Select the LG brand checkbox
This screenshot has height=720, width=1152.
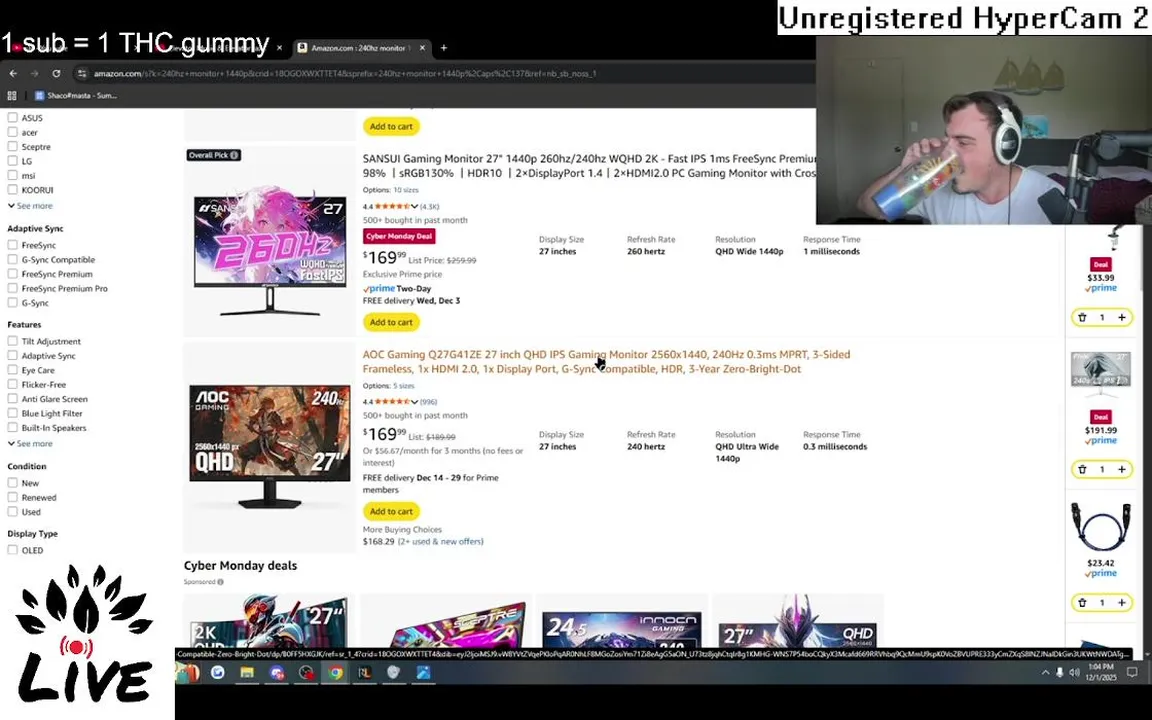coord(12,161)
